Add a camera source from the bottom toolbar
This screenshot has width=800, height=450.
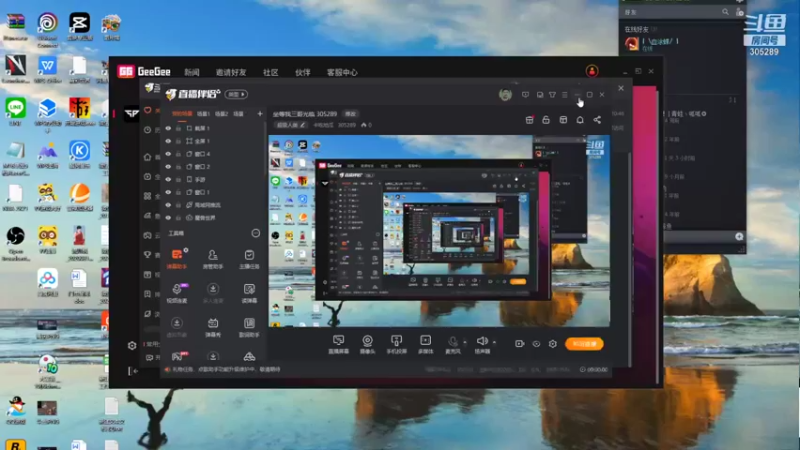(367, 344)
